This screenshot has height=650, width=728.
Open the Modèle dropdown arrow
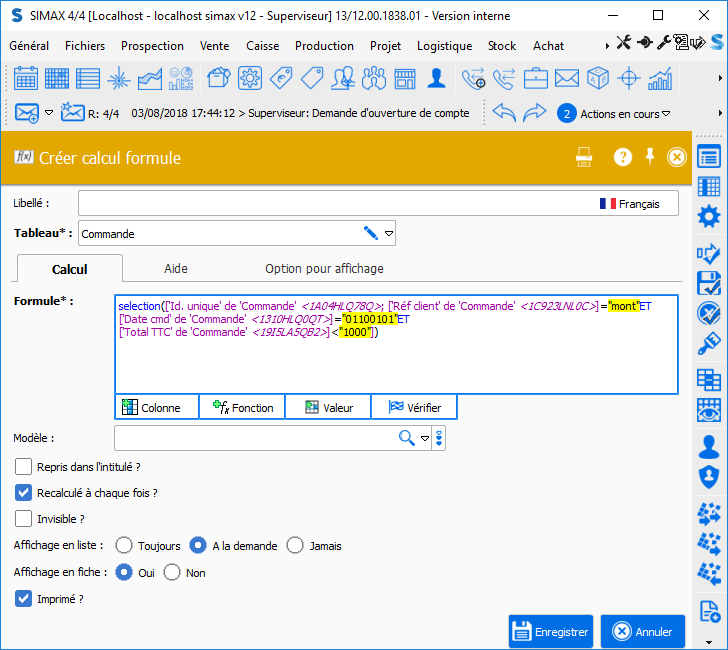[425, 438]
